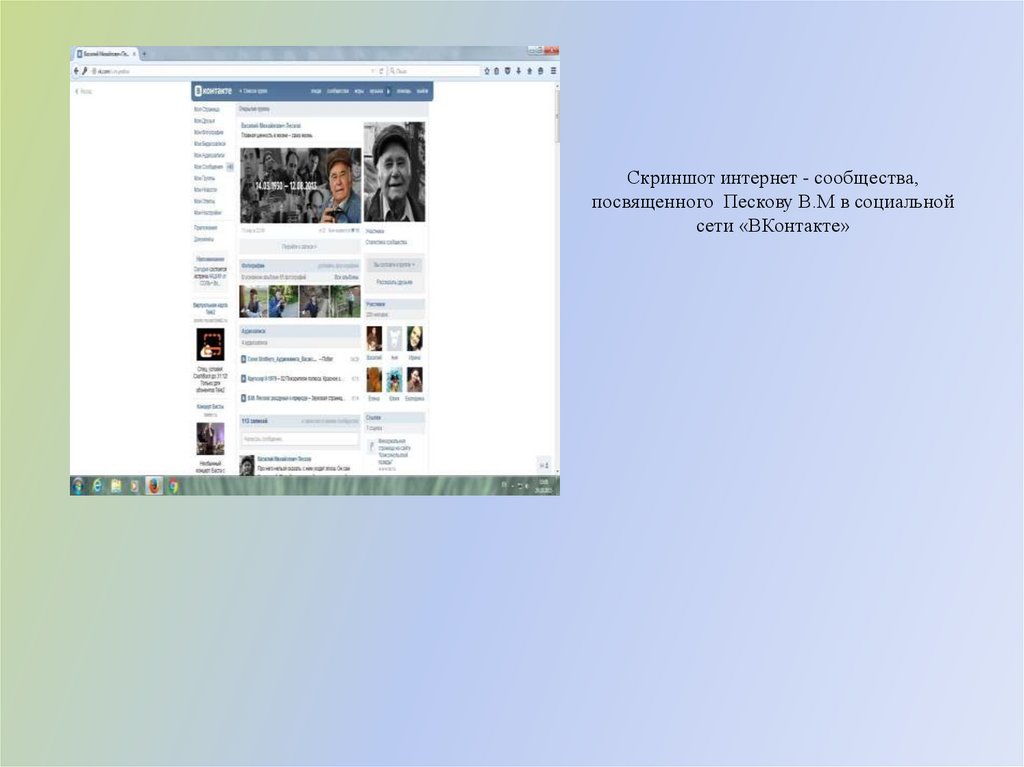Play the second audio track in list
1024x767 pixels.
[x=244, y=379]
